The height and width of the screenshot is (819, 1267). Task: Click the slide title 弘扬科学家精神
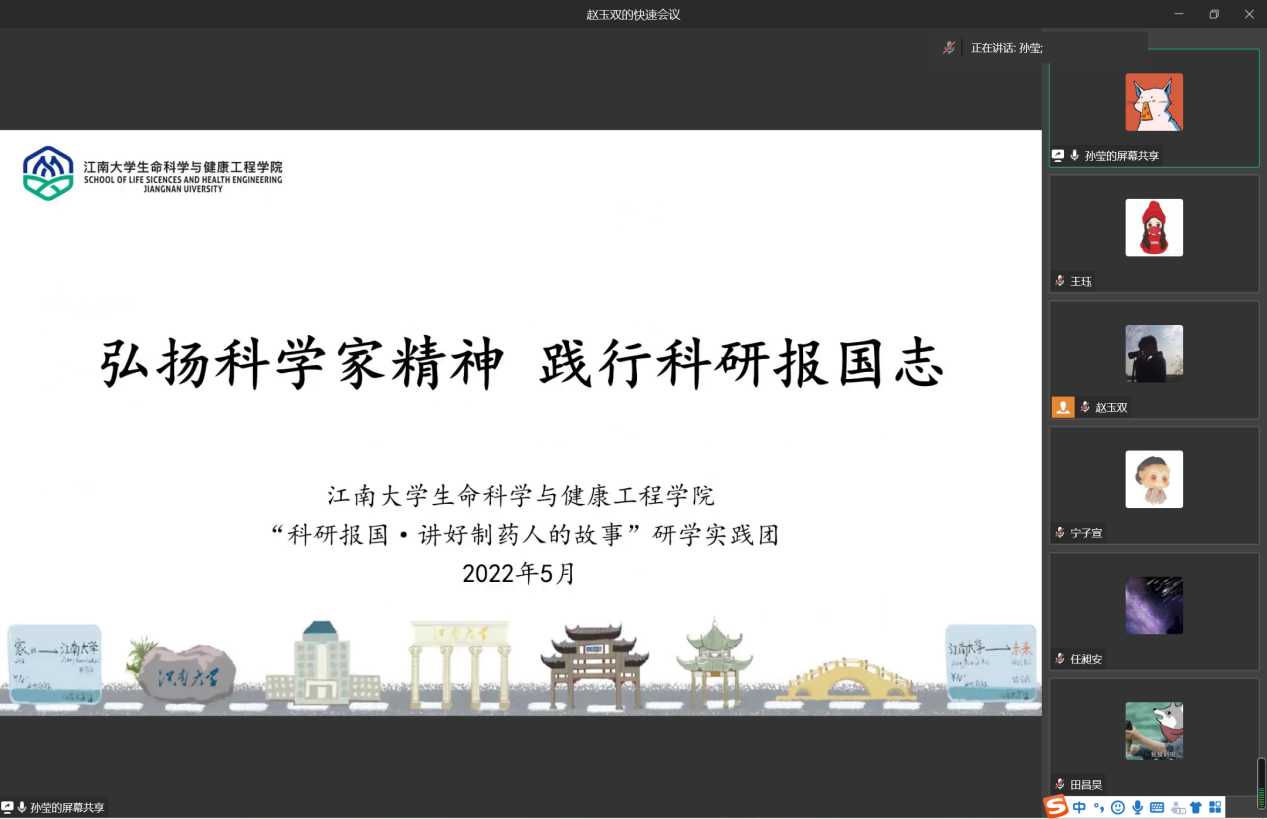pyautogui.click(x=302, y=364)
